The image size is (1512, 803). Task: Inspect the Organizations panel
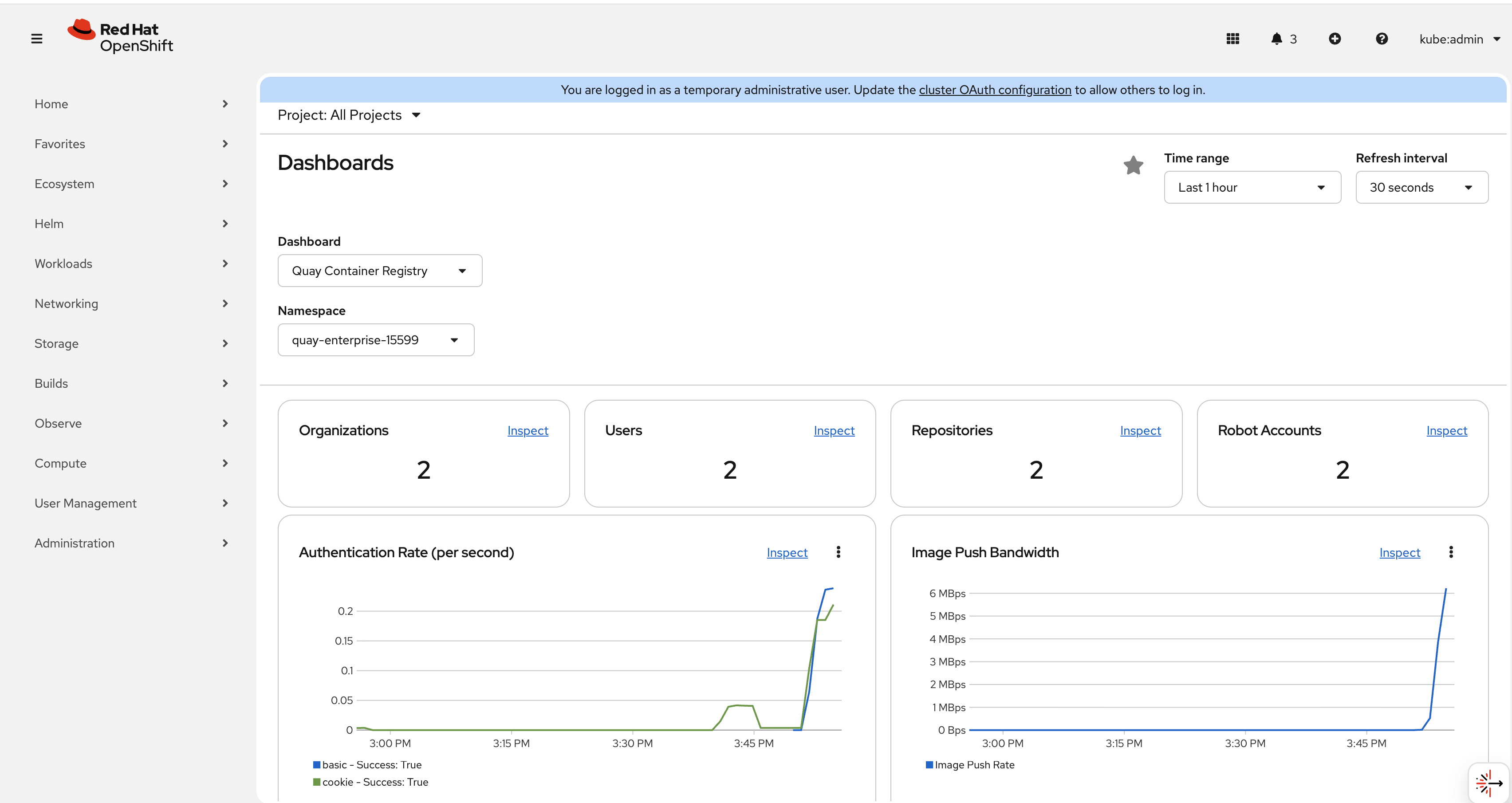[x=527, y=430]
